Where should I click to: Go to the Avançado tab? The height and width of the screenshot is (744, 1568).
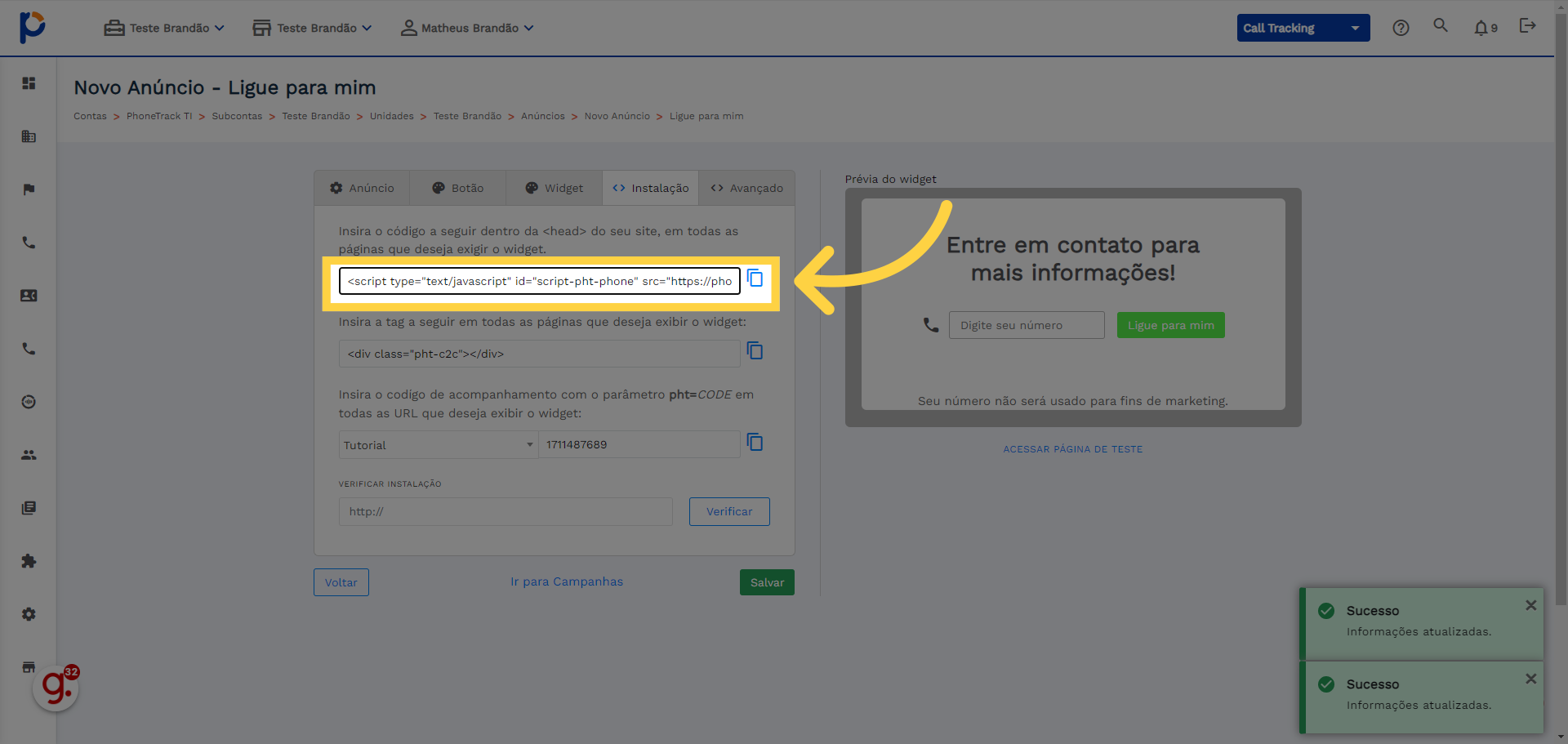click(746, 188)
